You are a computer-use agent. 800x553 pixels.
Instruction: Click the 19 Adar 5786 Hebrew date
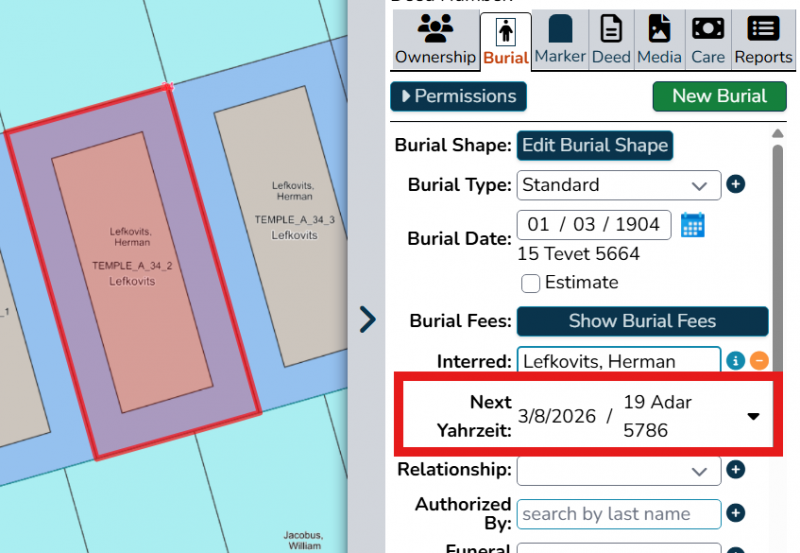click(x=657, y=416)
